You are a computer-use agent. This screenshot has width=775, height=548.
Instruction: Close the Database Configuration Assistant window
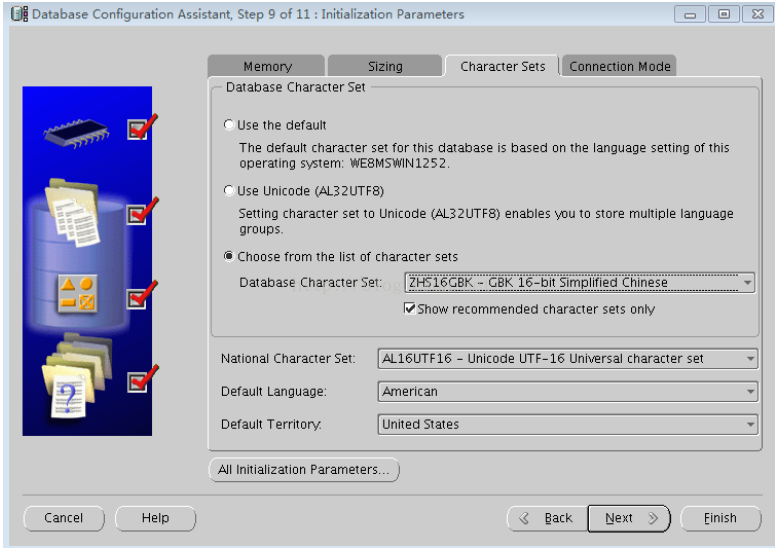pyautogui.click(x=757, y=14)
